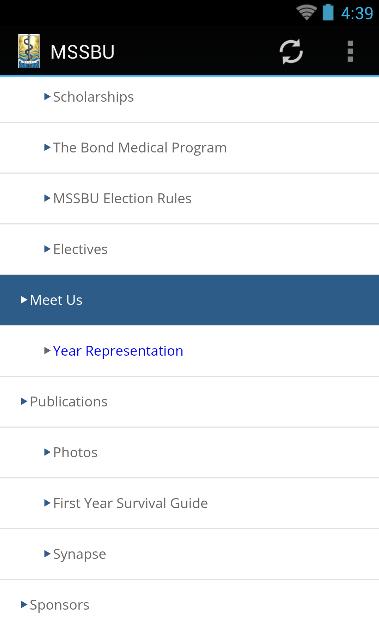The image size is (379, 624).
Task: Open the three-dot overflow menu
Action: coord(350,52)
